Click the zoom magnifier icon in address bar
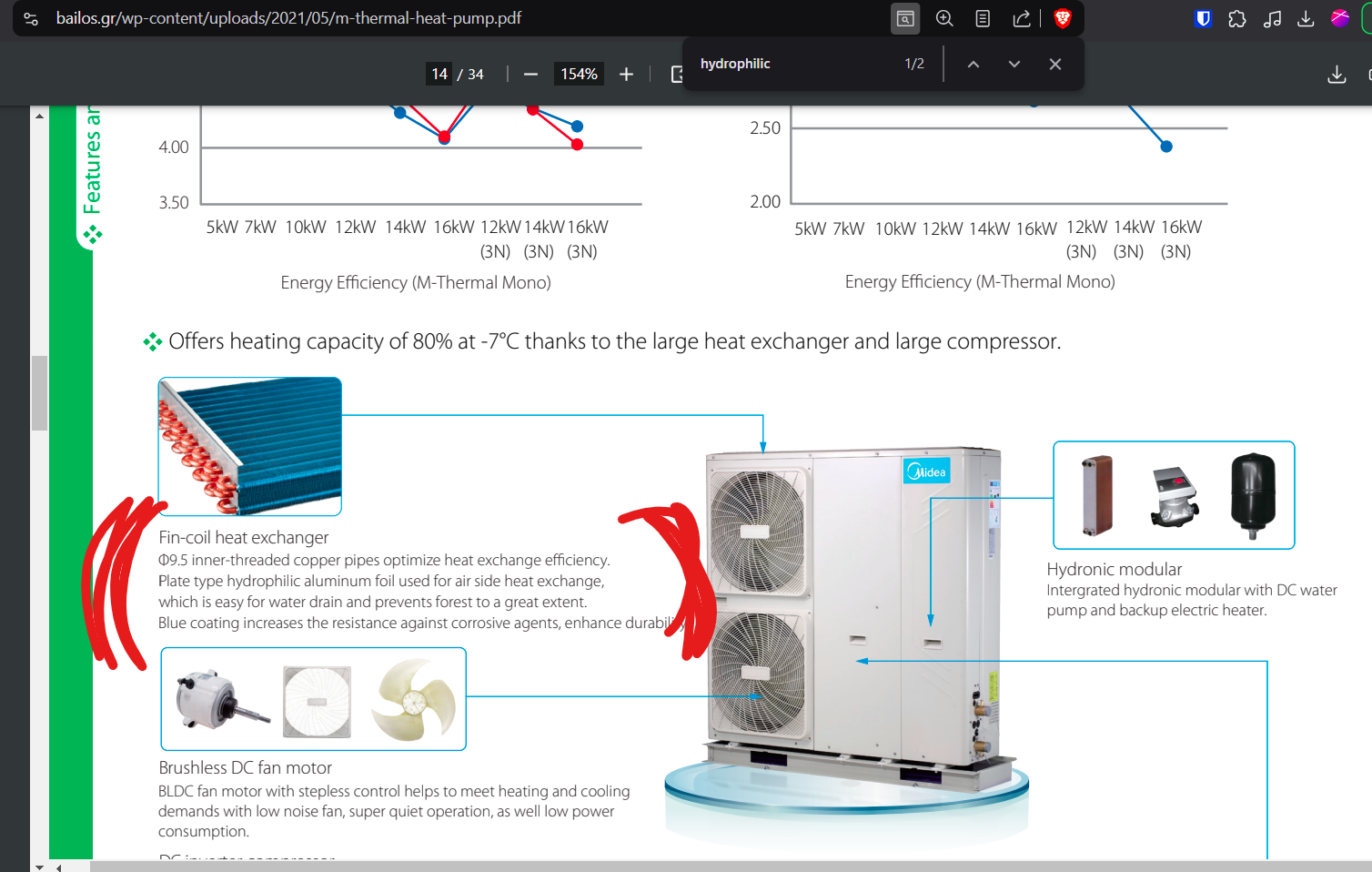Image resolution: width=1372 pixels, height=872 pixels. (944, 18)
